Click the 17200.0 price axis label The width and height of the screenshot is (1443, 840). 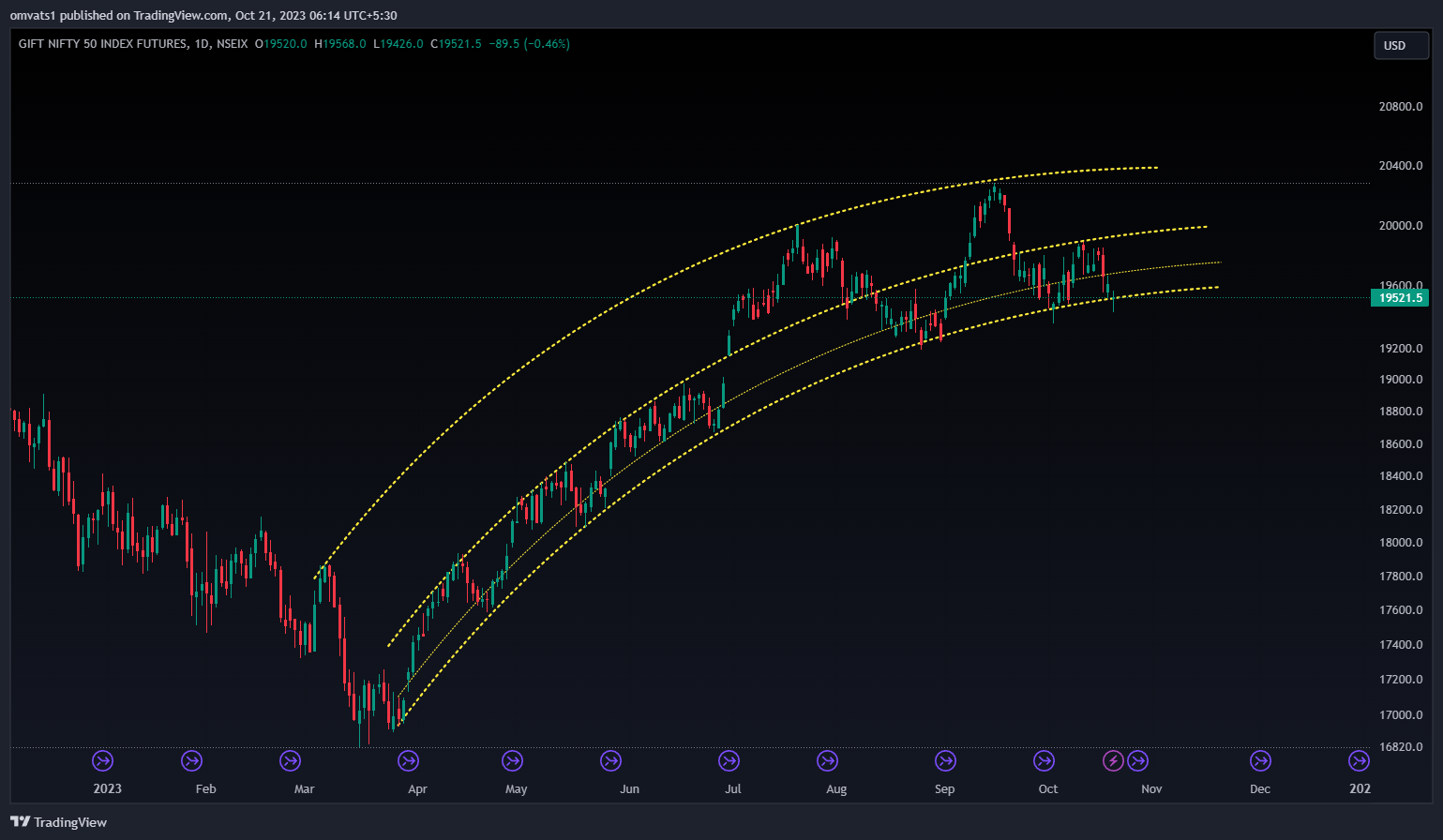point(1400,680)
